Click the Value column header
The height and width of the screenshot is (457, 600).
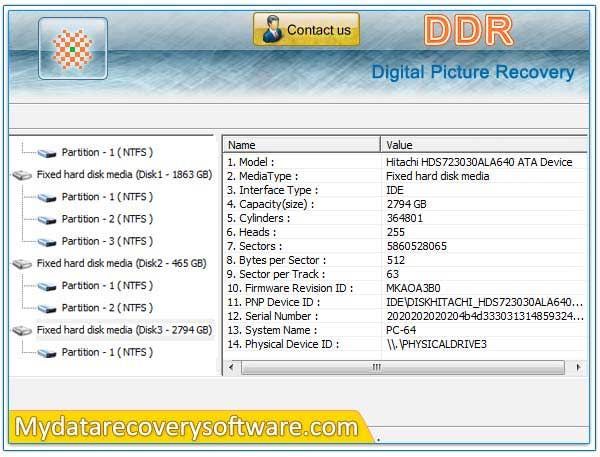[x=482, y=145]
